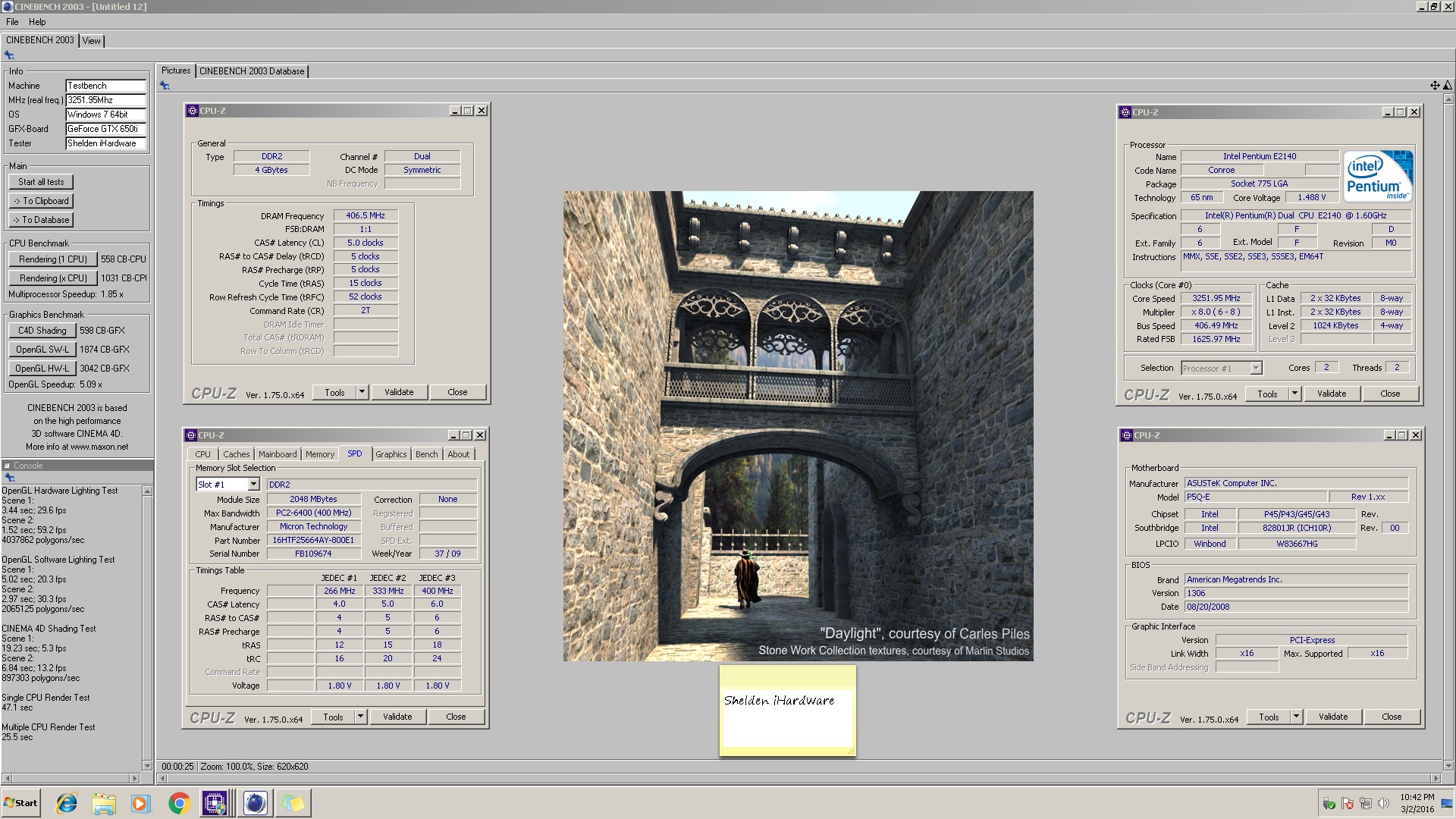The image size is (1456, 819).
Task: Select the About tab in CPU-Z
Action: point(459,454)
